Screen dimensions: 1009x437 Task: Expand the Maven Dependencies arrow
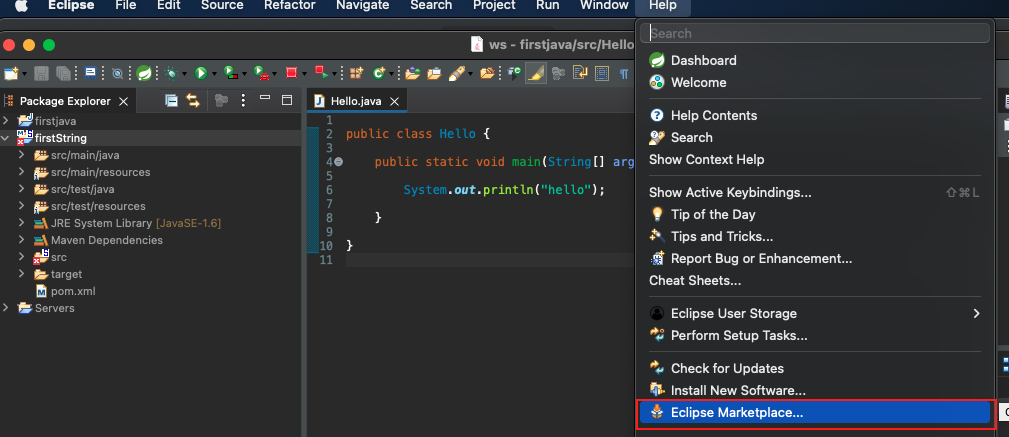[x=21, y=240]
